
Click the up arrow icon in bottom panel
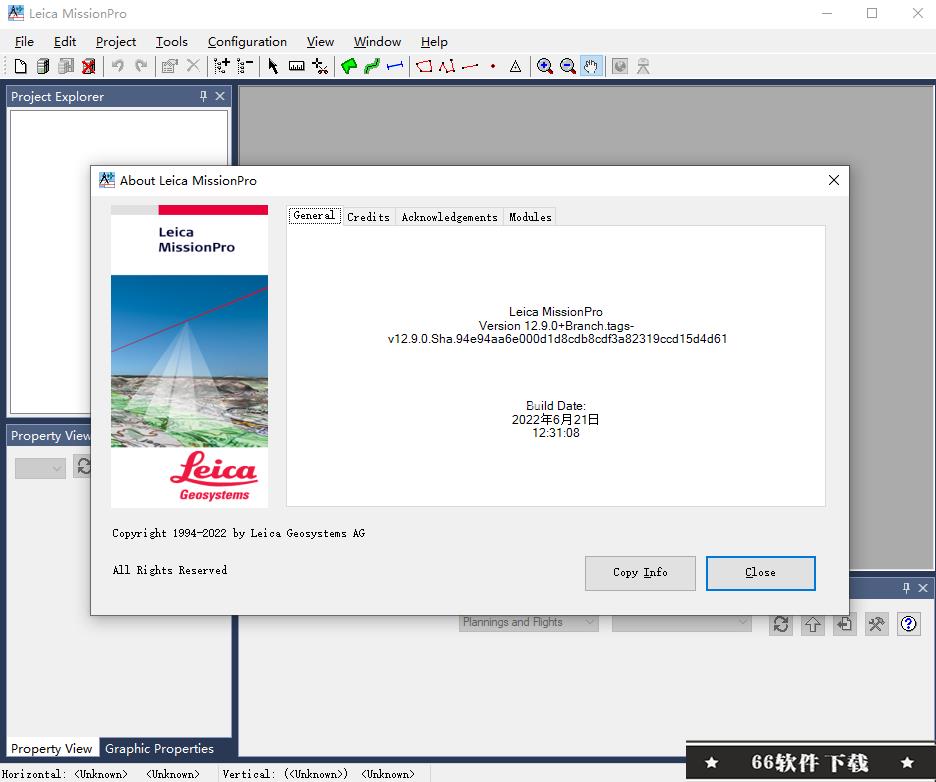[812, 624]
